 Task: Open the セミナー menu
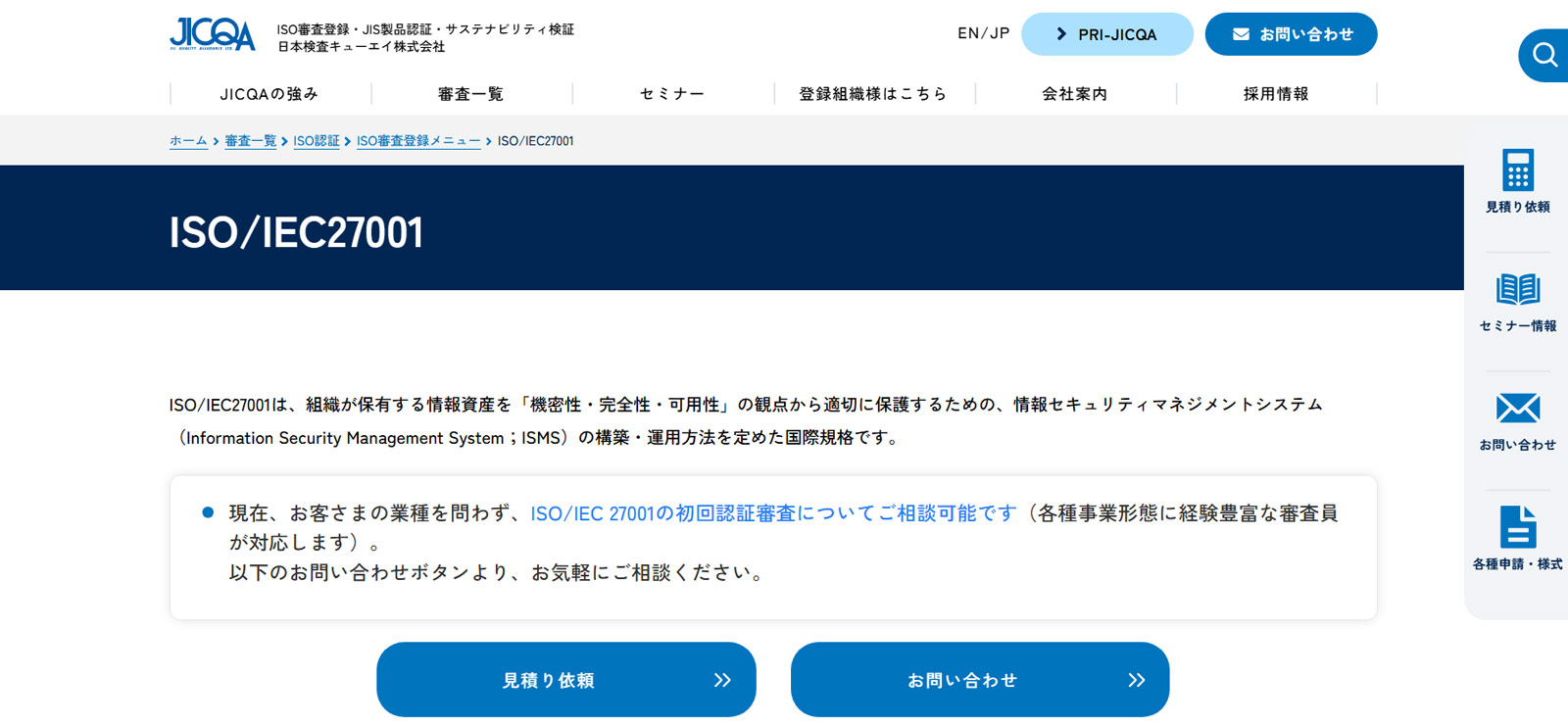click(672, 94)
